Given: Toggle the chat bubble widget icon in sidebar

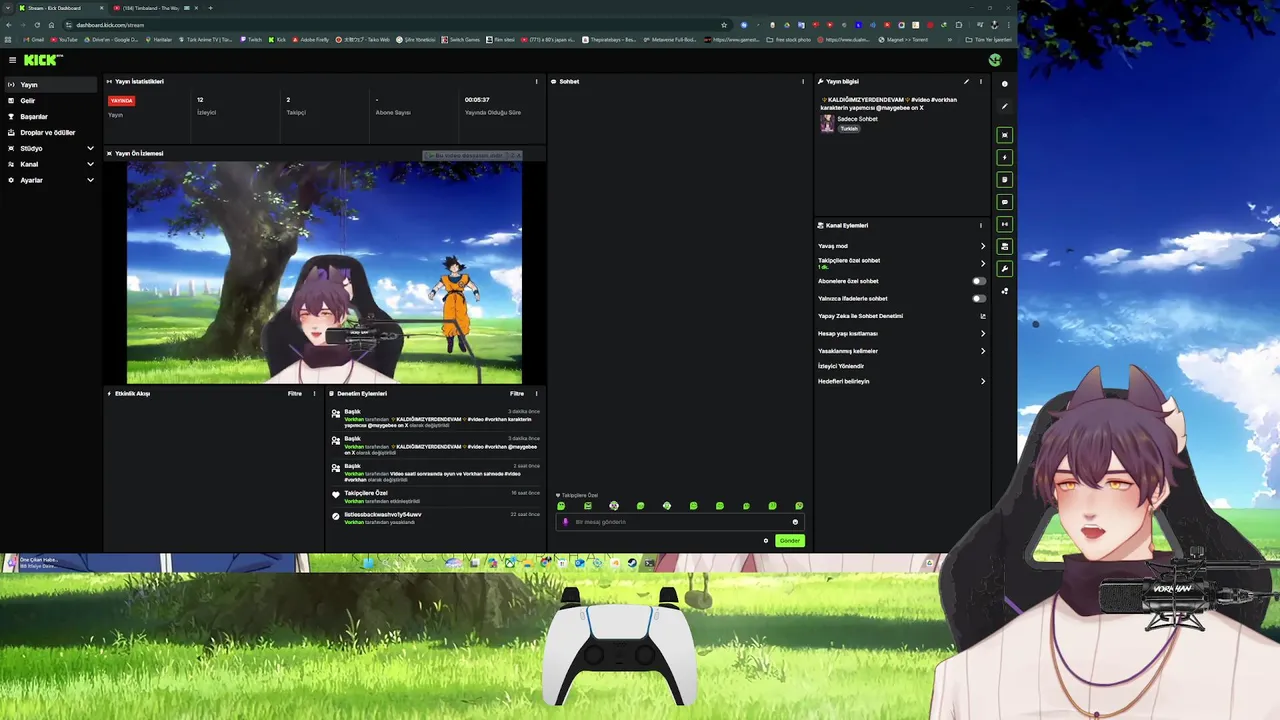Looking at the screenshot, I should tap(1005, 202).
